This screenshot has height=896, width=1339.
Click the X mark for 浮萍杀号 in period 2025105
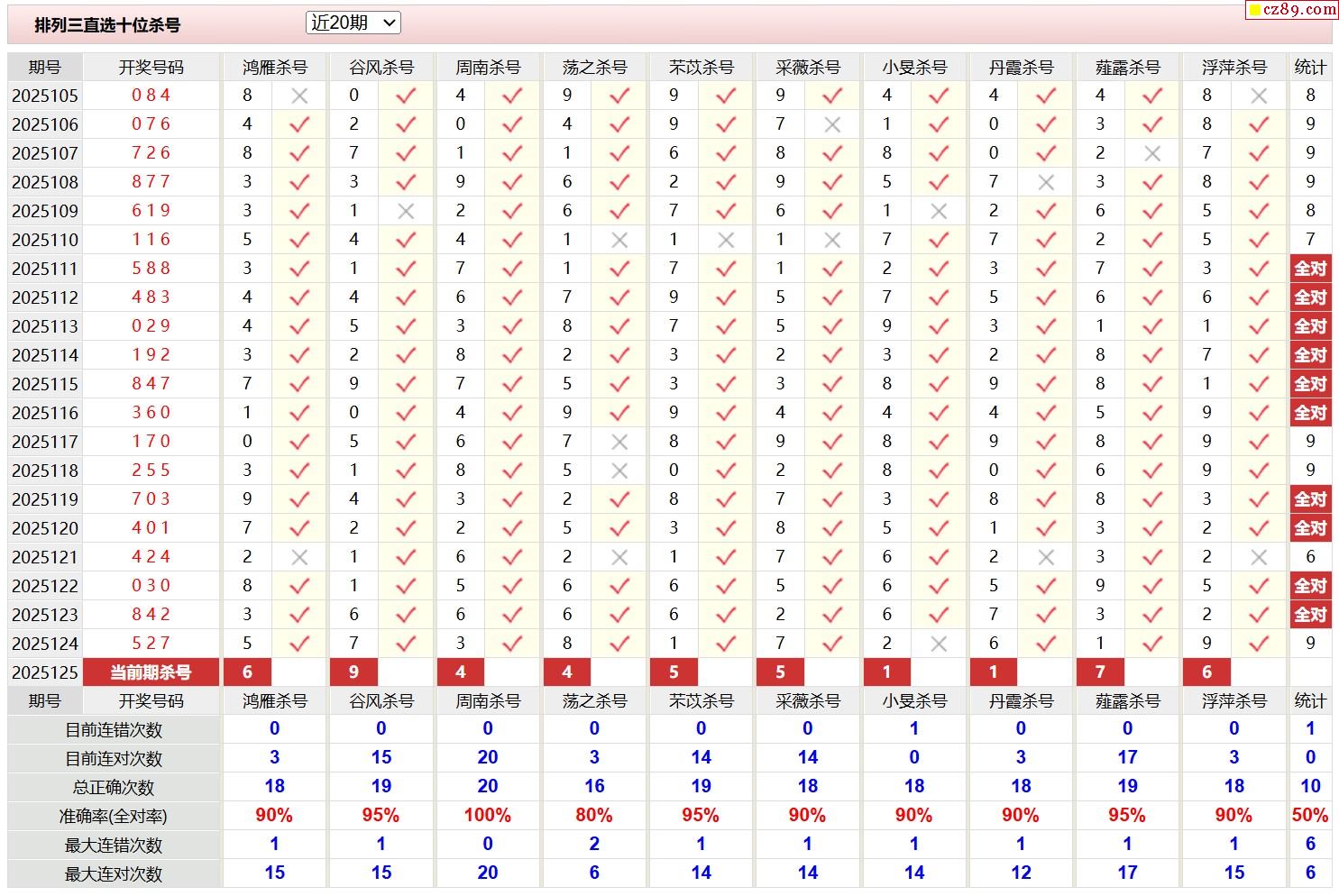(x=1259, y=96)
